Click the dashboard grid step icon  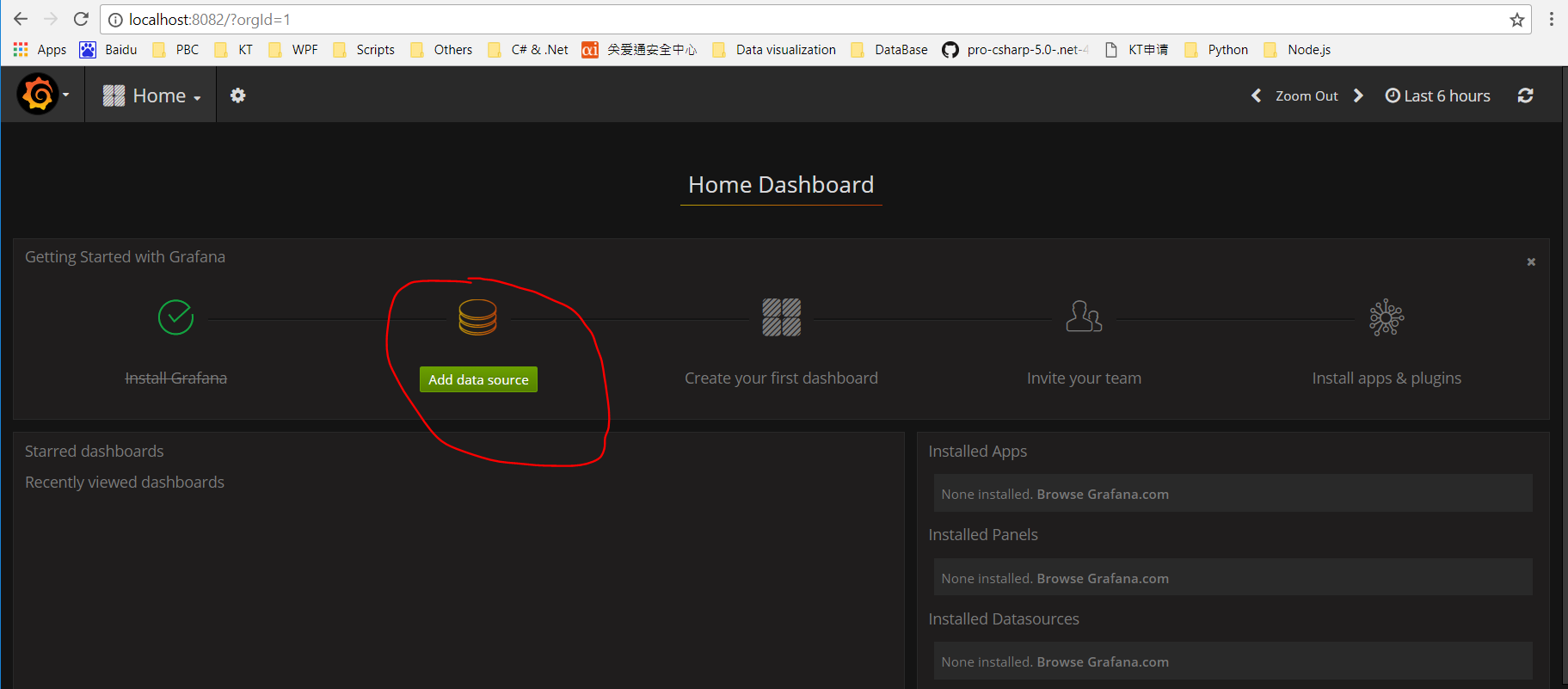click(x=781, y=317)
